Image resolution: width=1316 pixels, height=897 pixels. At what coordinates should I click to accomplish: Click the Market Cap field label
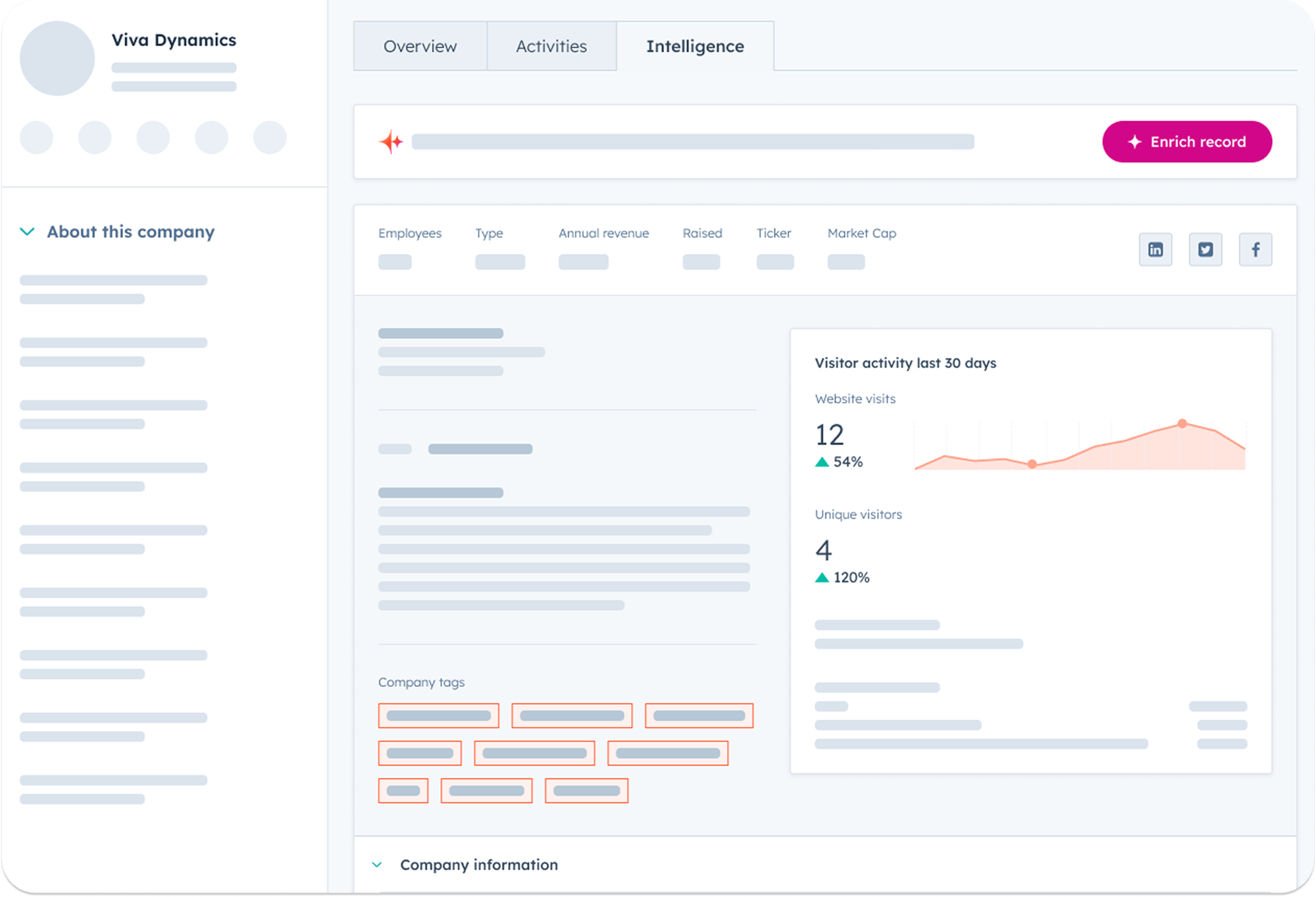(862, 233)
